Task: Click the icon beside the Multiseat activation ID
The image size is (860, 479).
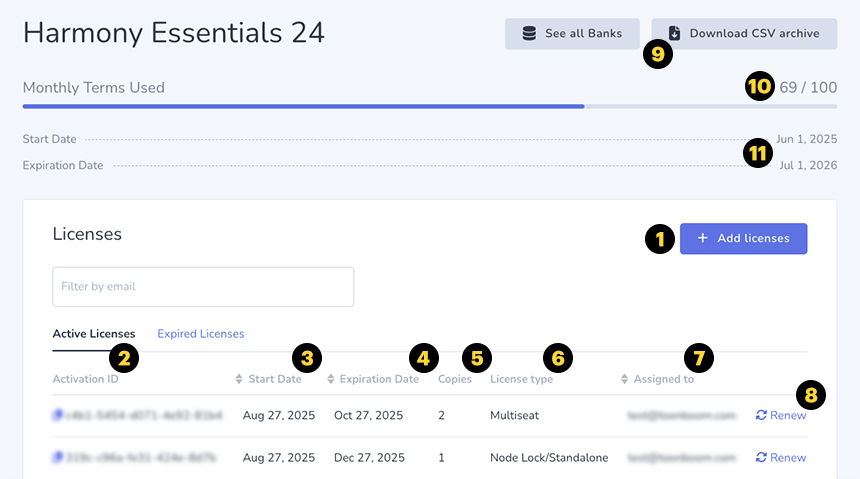Action: pyautogui.click(x=58, y=415)
